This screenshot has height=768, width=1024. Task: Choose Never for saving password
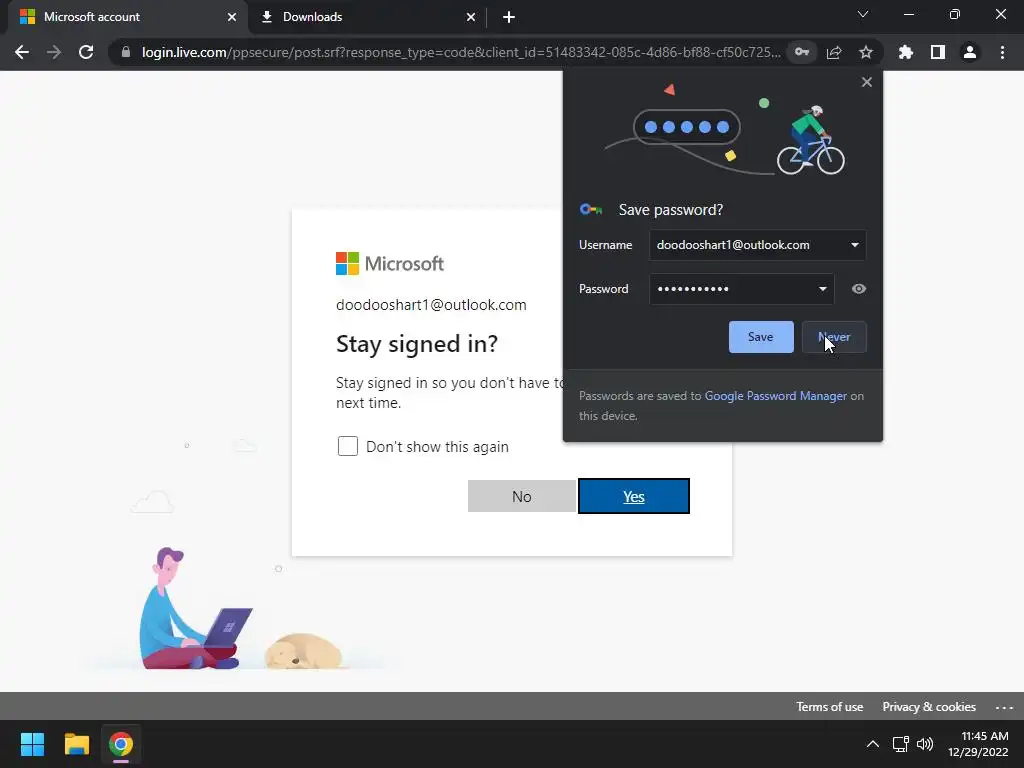coord(834,337)
